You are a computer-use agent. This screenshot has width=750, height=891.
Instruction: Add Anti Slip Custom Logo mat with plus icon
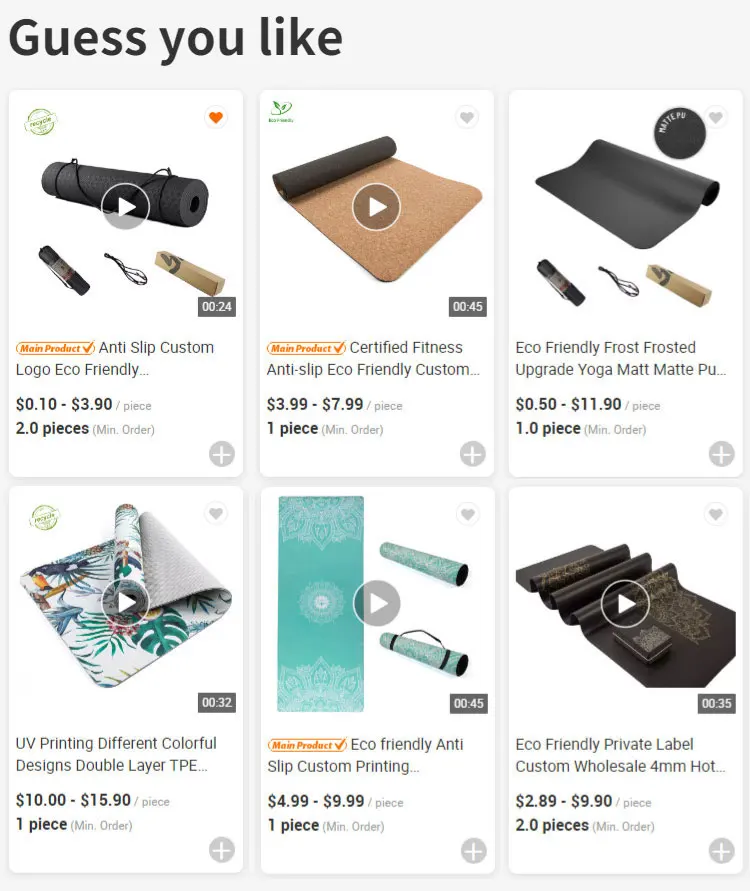click(222, 454)
